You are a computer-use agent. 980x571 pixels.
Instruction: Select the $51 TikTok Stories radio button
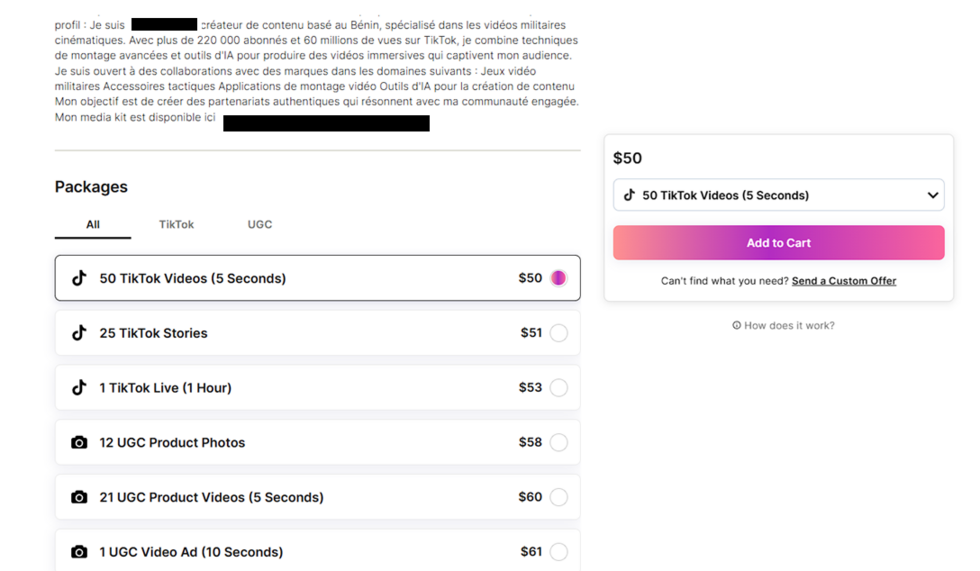pyautogui.click(x=558, y=333)
